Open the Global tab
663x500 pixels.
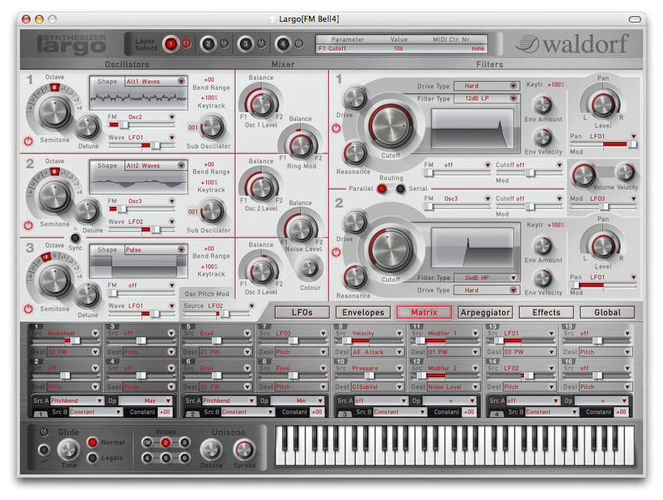pos(607,312)
